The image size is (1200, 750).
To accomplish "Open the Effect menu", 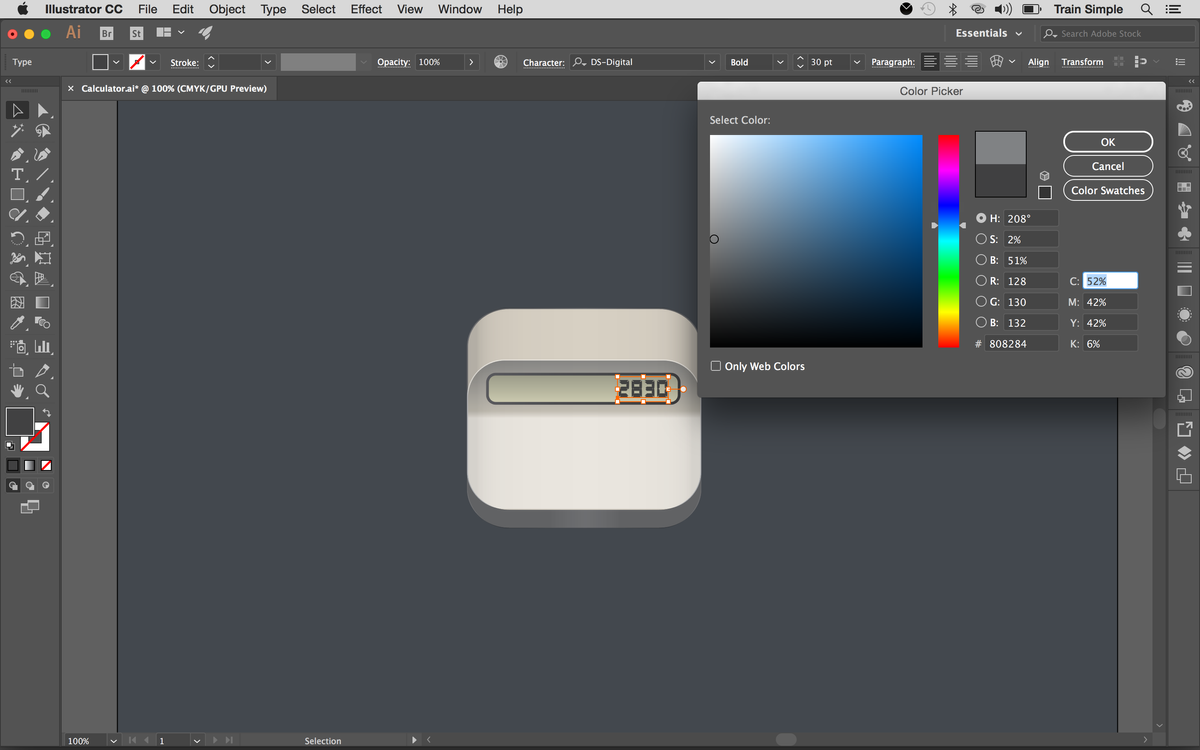I will pyautogui.click(x=366, y=9).
